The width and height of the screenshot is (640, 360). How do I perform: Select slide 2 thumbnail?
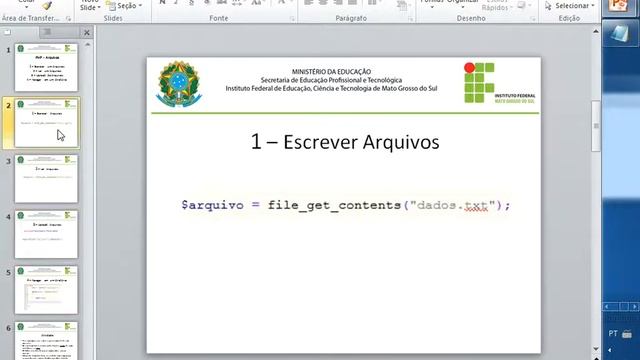point(46,122)
